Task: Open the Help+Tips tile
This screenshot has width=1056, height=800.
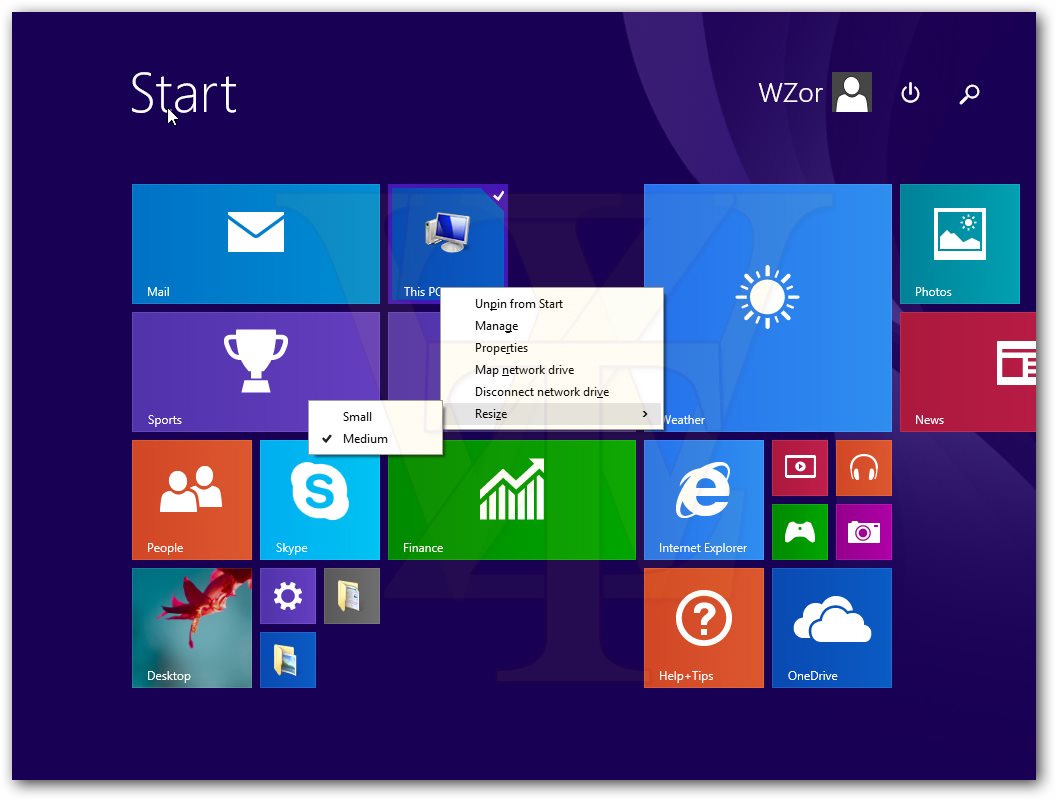Action: (x=704, y=628)
